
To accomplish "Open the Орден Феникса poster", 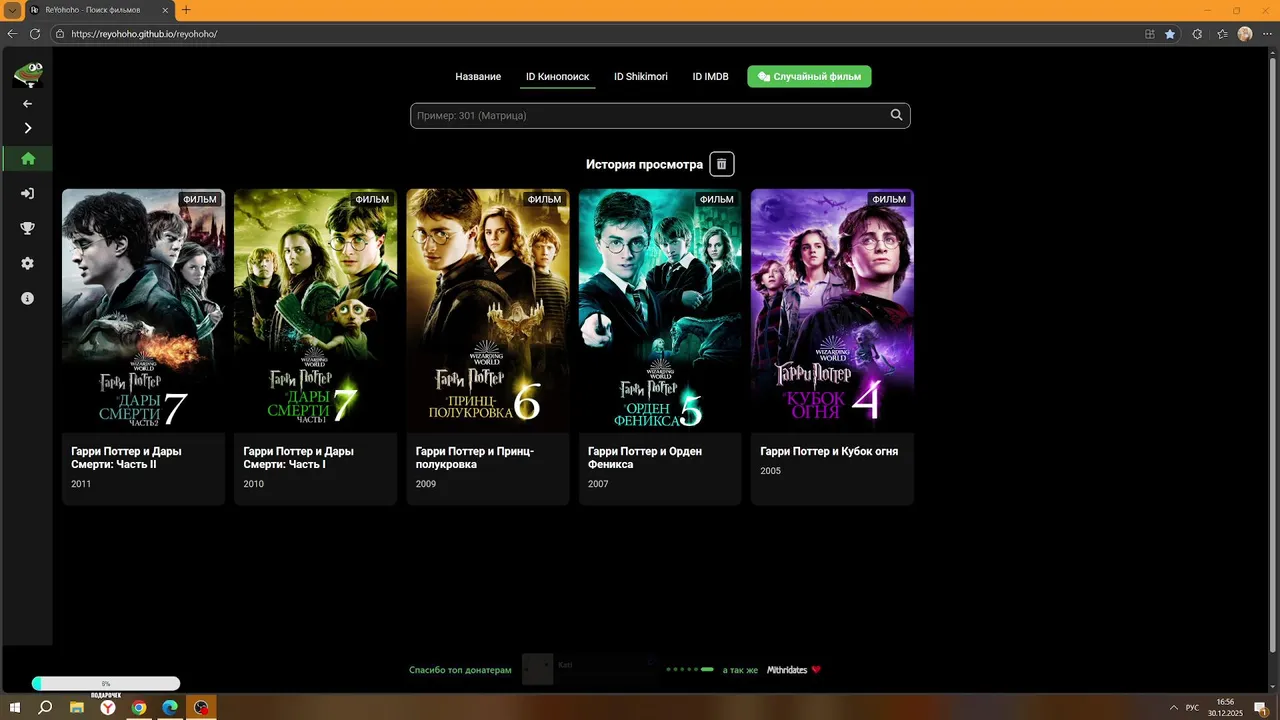I will (x=660, y=310).
